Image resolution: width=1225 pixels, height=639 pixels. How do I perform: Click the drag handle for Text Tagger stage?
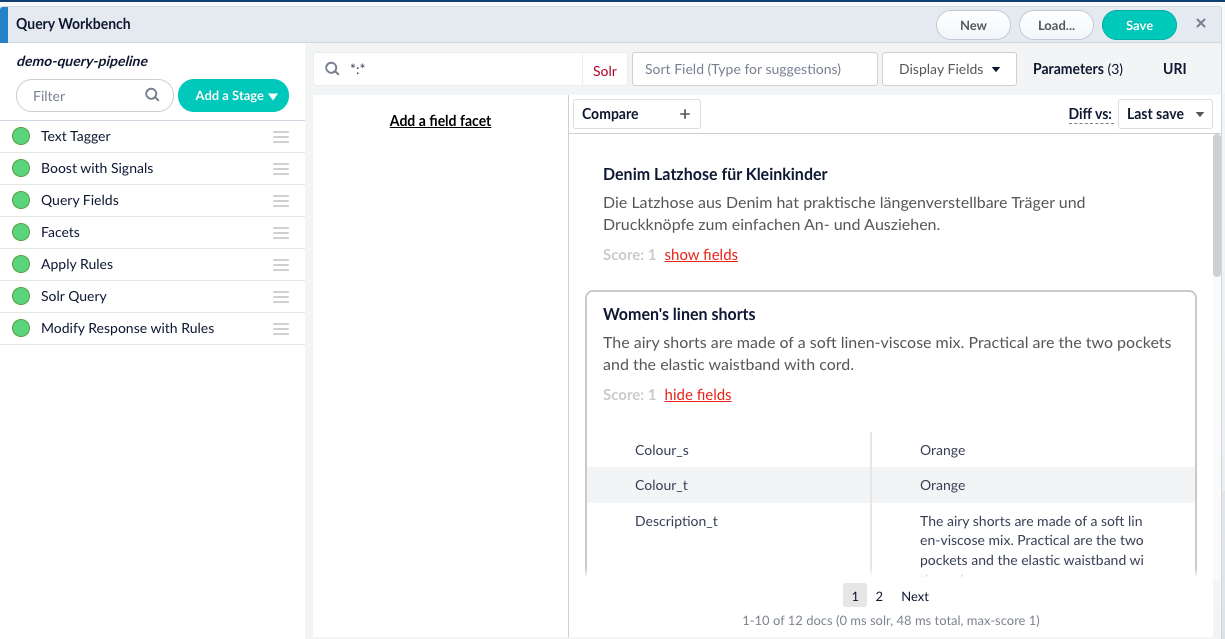tap(281, 137)
